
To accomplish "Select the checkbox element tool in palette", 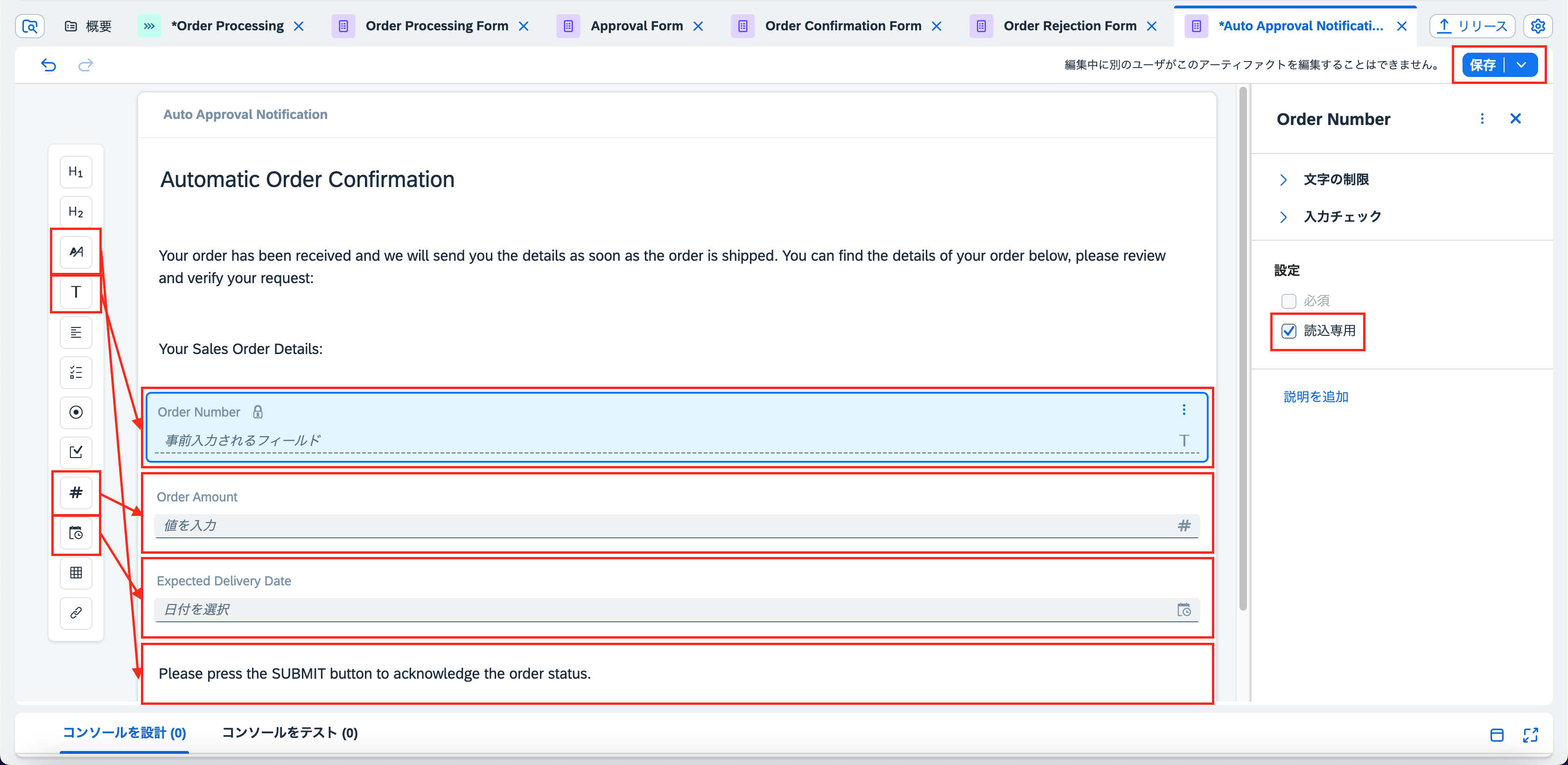I will coord(76,452).
